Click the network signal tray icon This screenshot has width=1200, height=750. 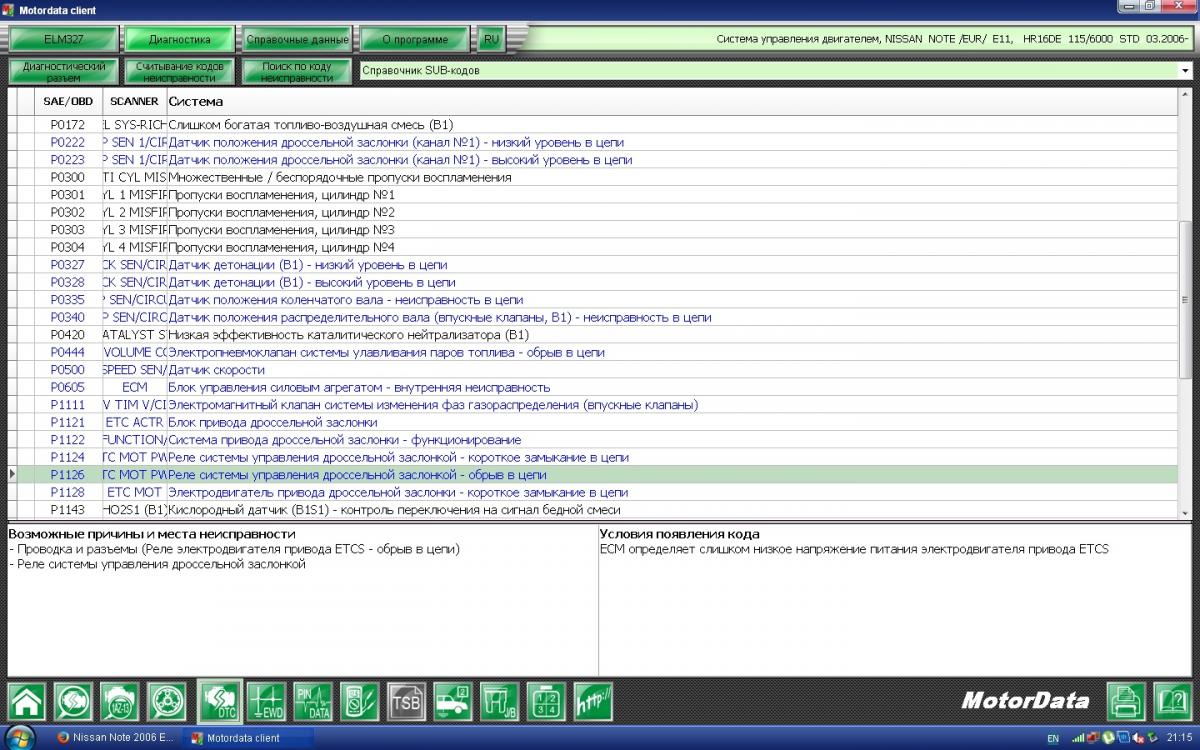(1077, 738)
